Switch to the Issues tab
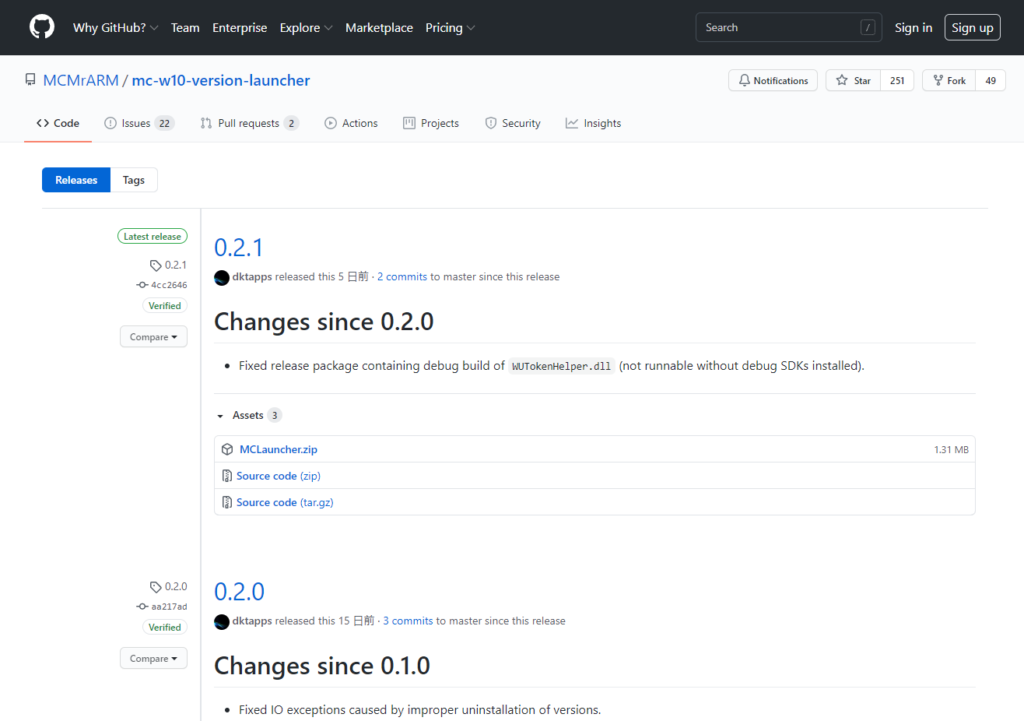The width and height of the screenshot is (1024, 721). coord(139,123)
